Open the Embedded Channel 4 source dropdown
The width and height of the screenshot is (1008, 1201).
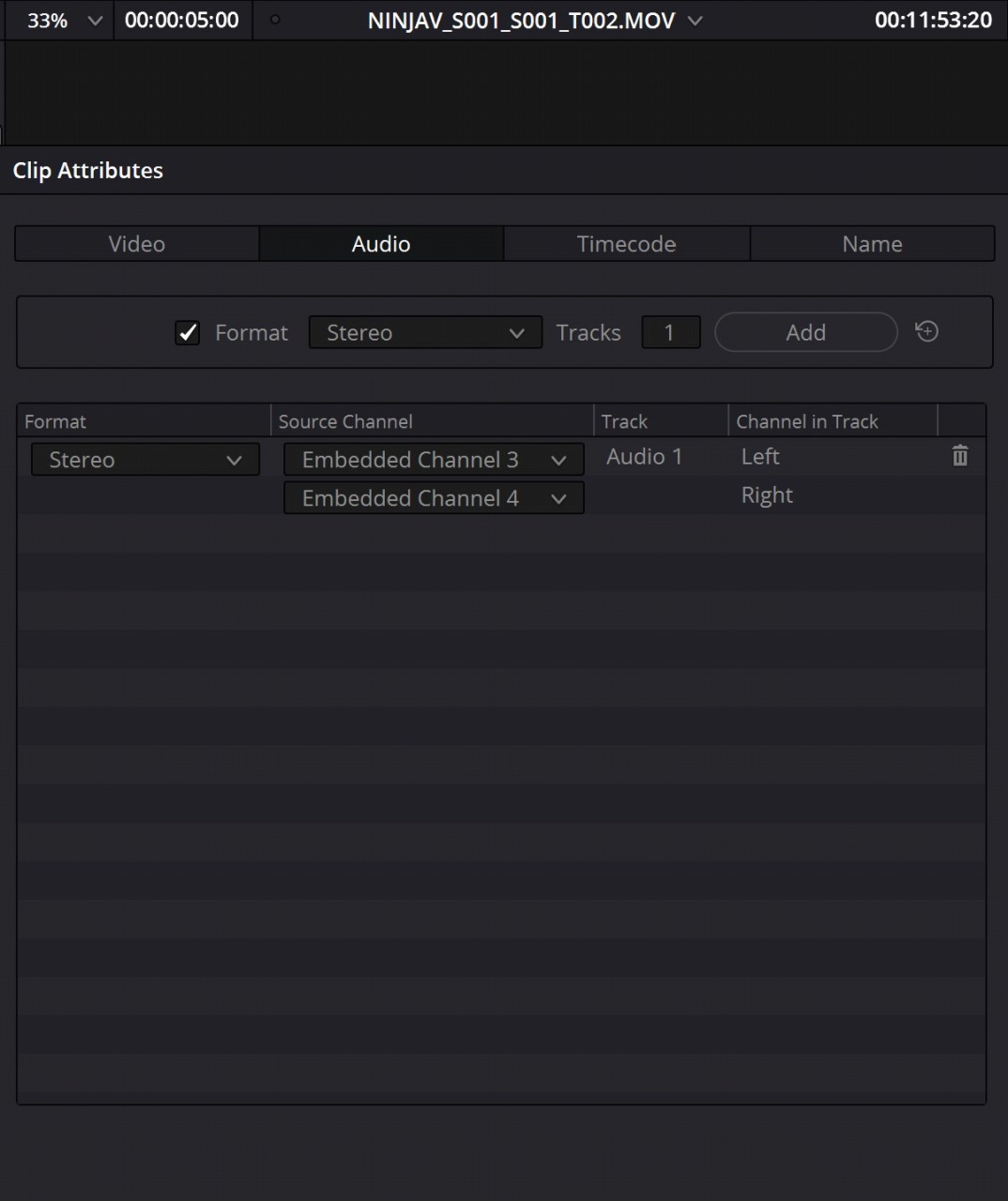(434, 498)
